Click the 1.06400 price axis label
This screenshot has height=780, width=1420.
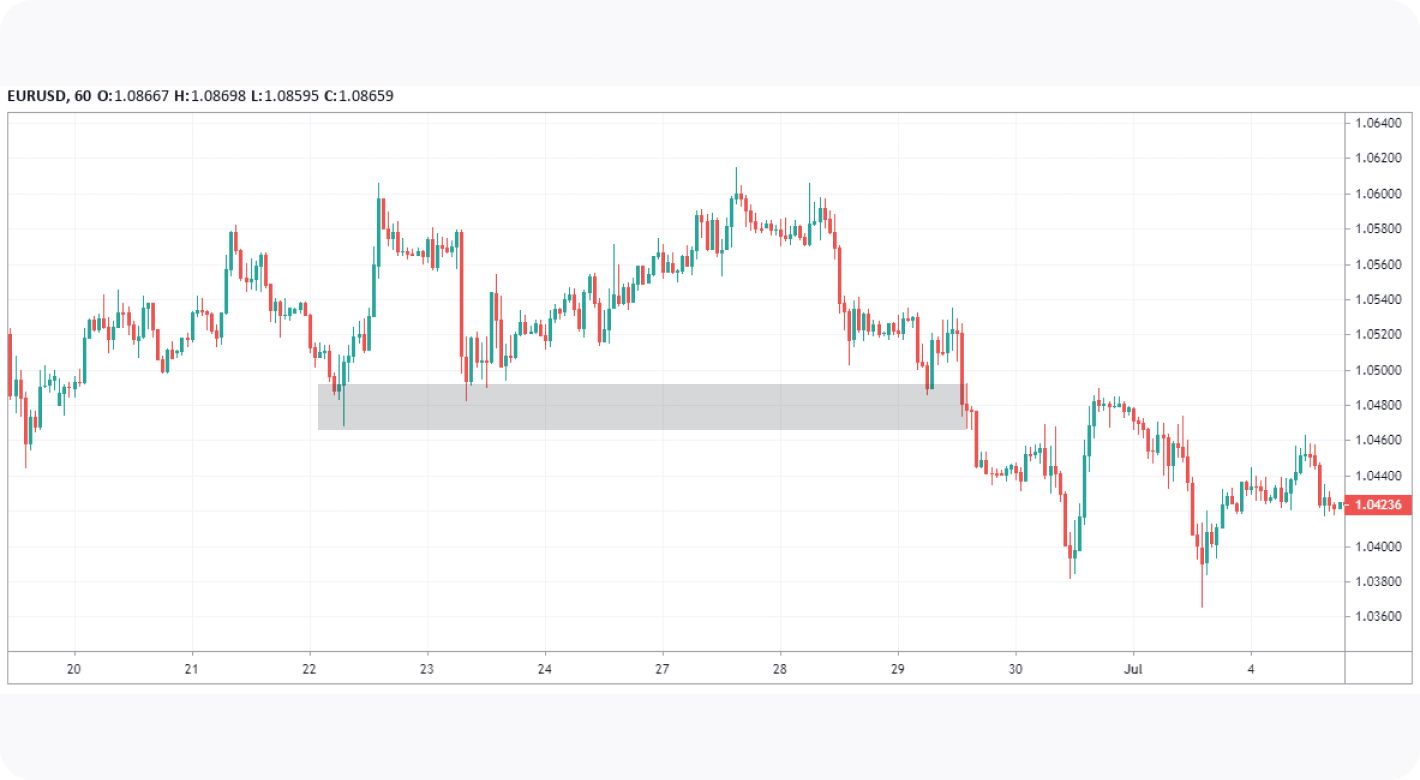(1377, 123)
